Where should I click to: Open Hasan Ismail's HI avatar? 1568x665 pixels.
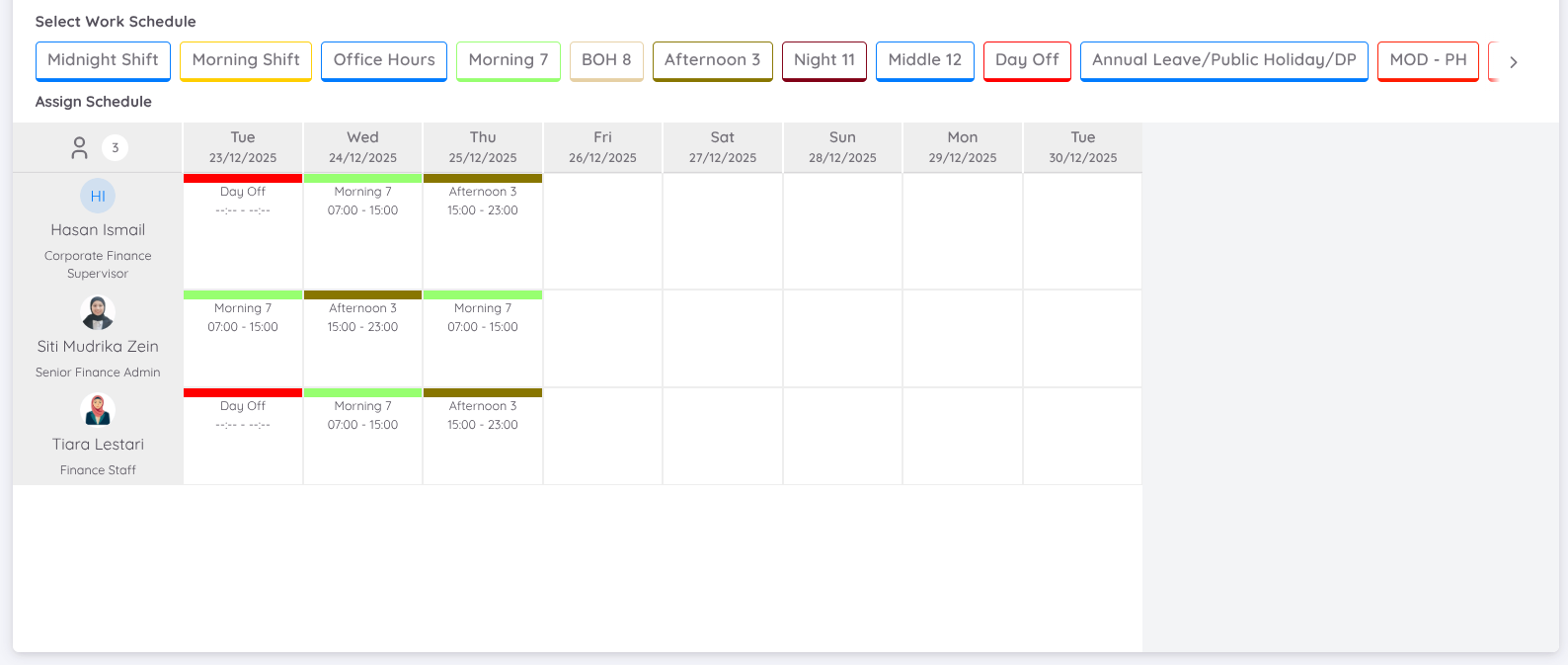pyautogui.click(x=98, y=196)
